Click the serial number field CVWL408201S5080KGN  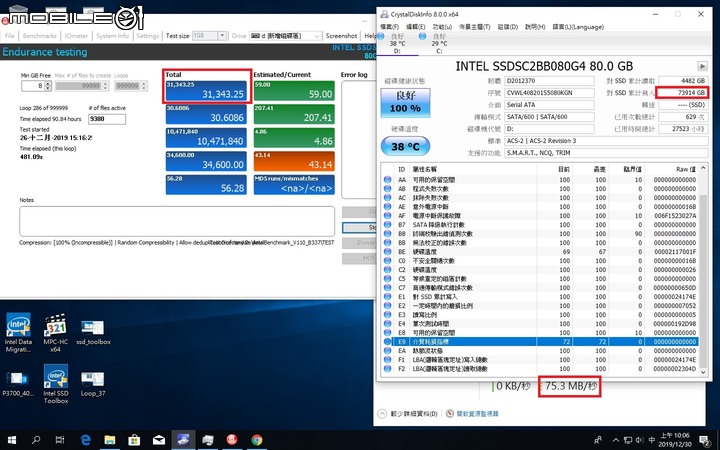[x=549, y=93]
